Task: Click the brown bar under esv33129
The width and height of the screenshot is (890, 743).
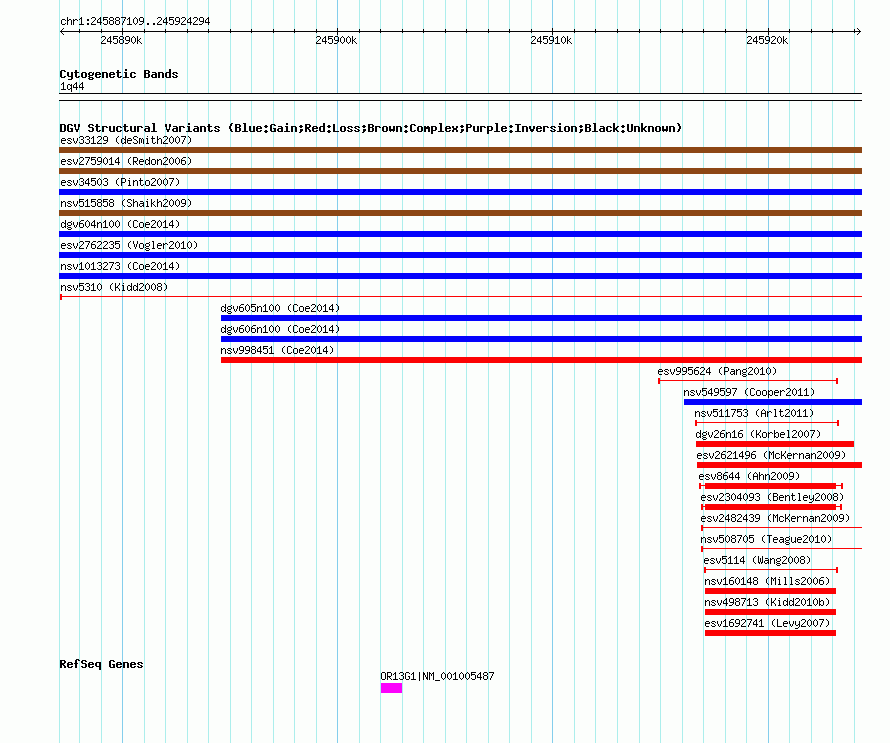Action: pyautogui.click(x=460, y=150)
